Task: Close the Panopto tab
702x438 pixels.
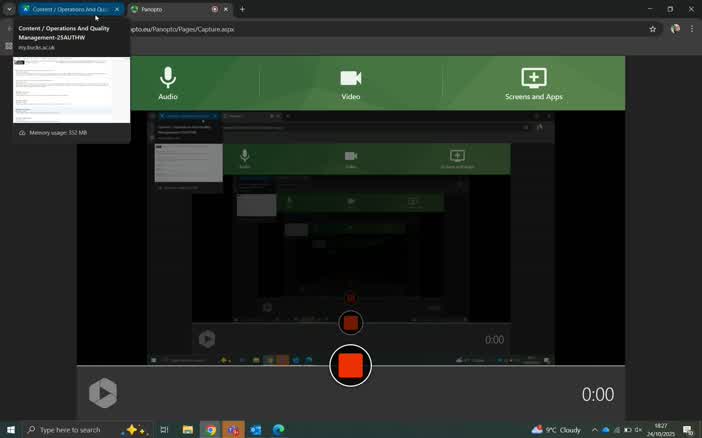Action: (x=226, y=9)
